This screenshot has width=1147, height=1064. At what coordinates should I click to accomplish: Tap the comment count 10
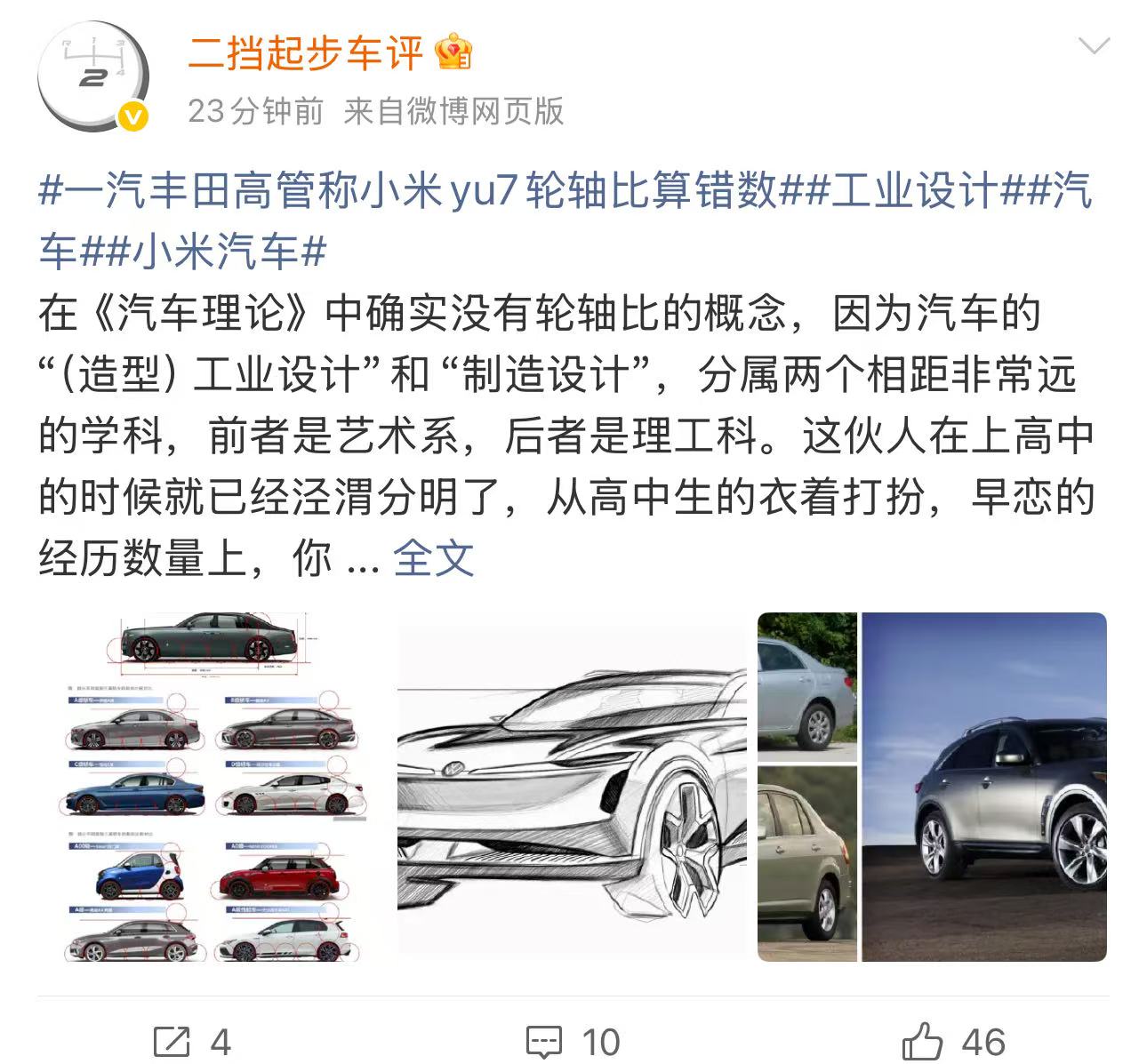600,1042
